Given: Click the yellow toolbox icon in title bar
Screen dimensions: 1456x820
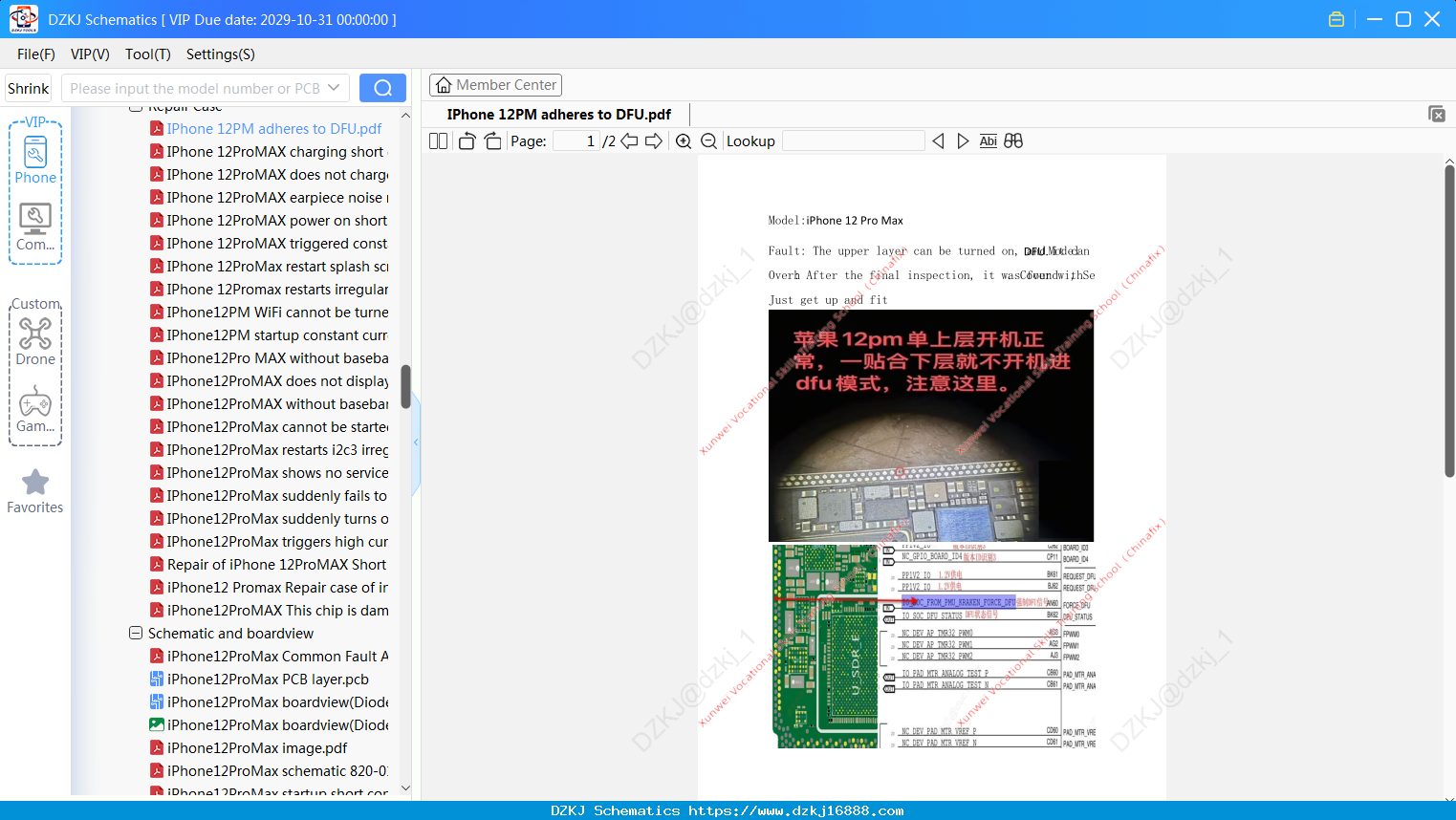Looking at the screenshot, I should coord(1336,19).
